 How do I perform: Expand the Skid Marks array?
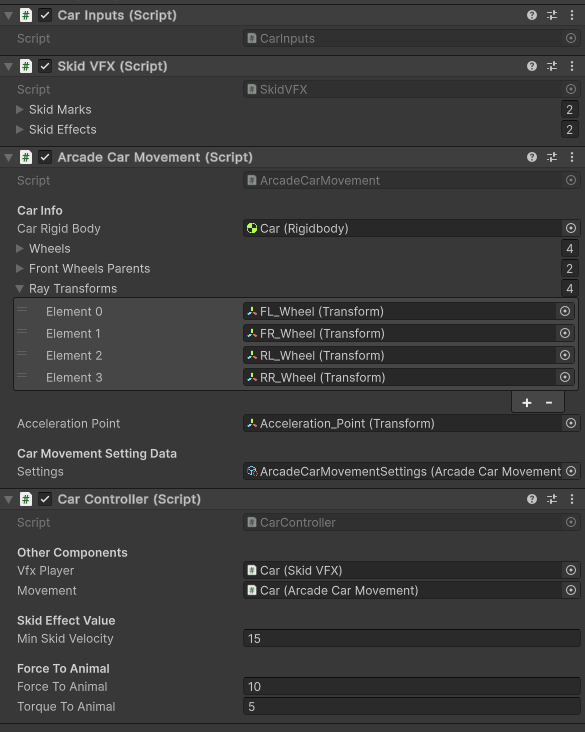pos(20,109)
